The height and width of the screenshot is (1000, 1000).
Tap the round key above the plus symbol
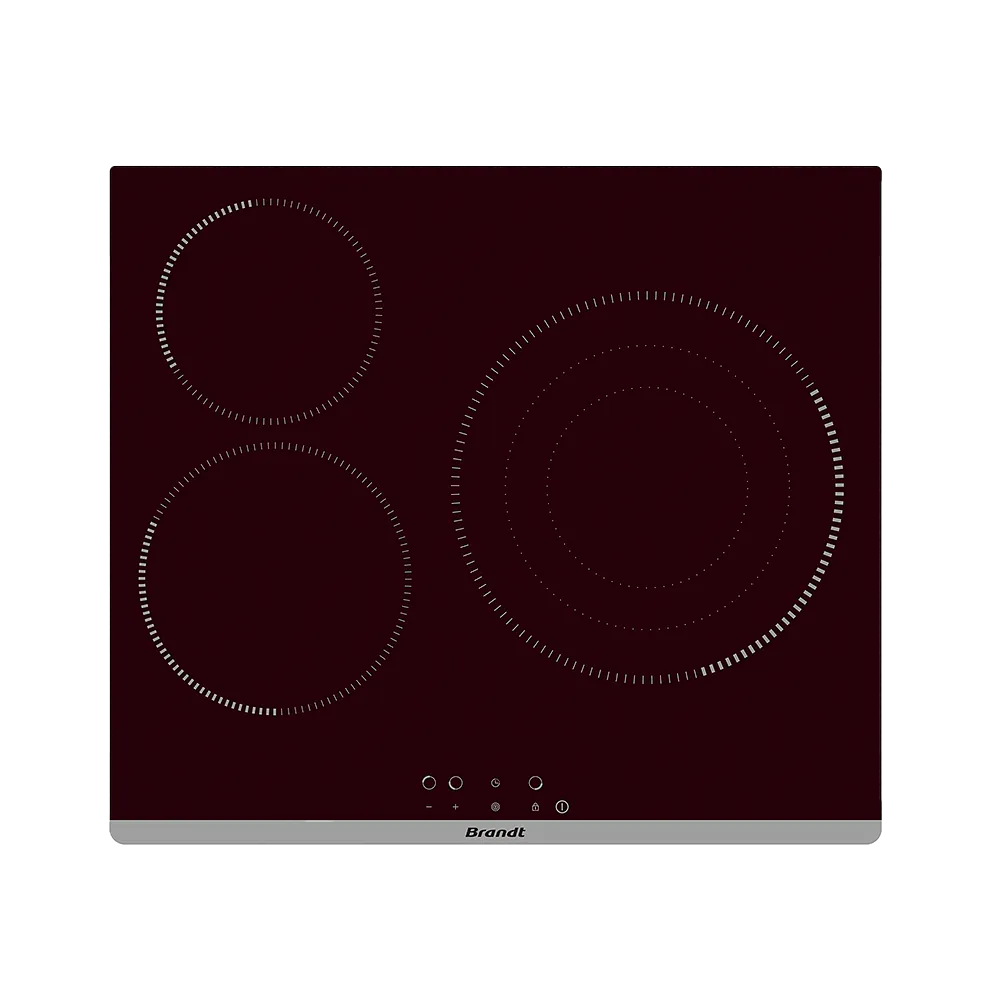455,783
